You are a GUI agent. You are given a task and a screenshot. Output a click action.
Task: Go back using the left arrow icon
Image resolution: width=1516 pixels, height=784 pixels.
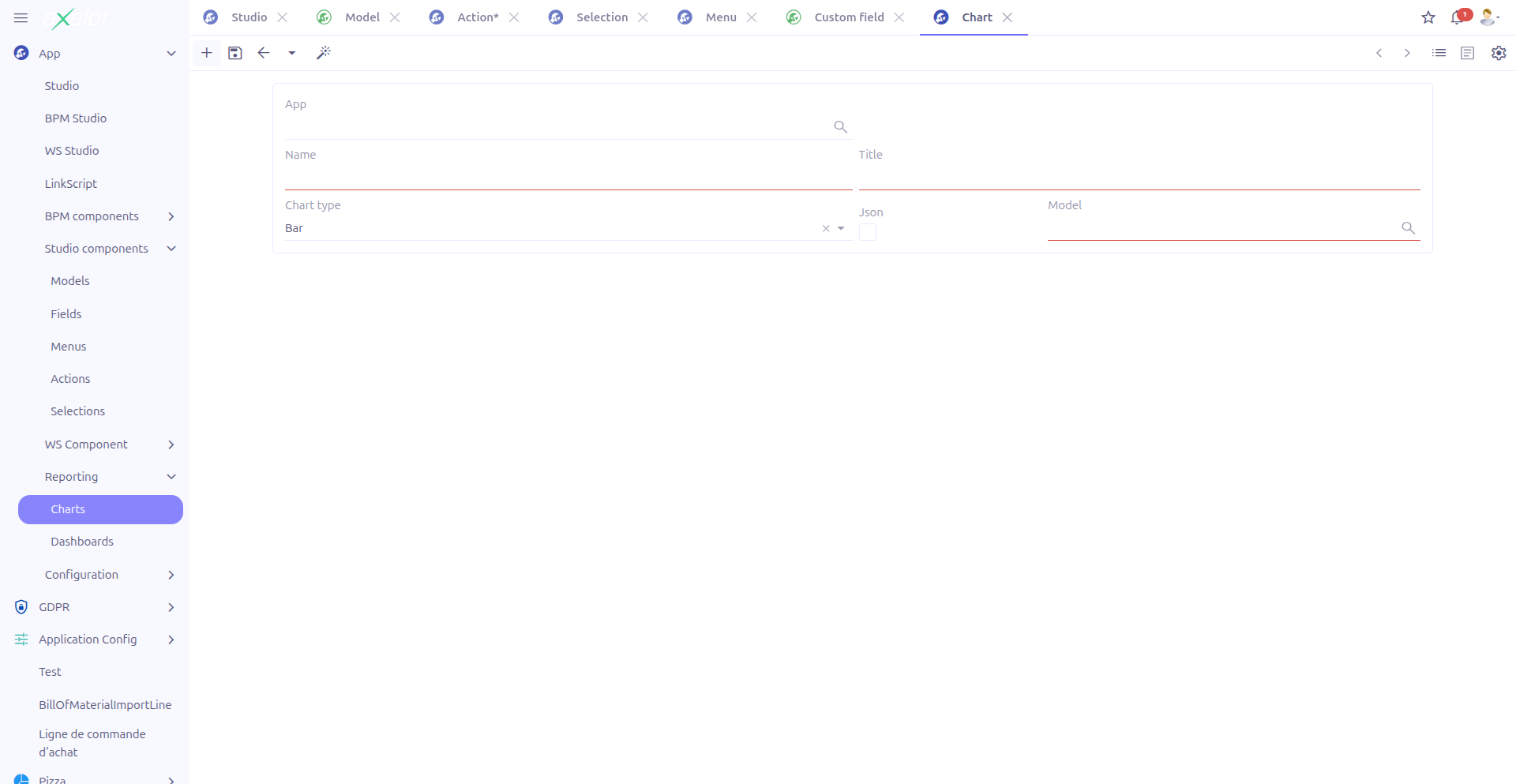(x=264, y=53)
